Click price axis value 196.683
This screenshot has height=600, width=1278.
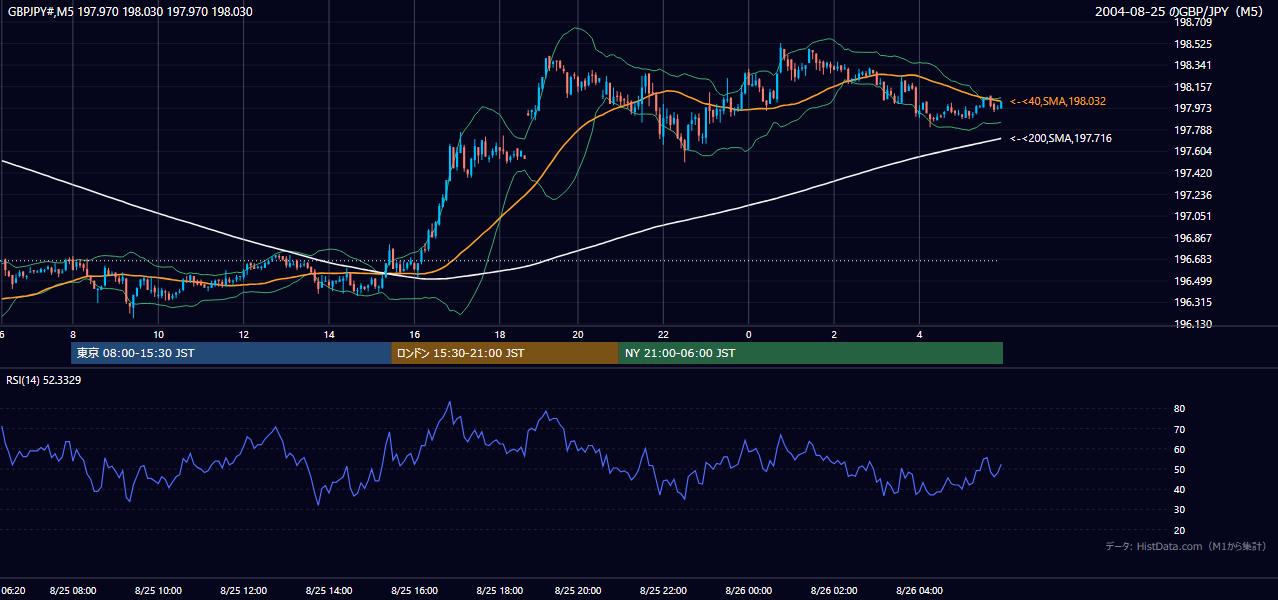click(x=1193, y=260)
